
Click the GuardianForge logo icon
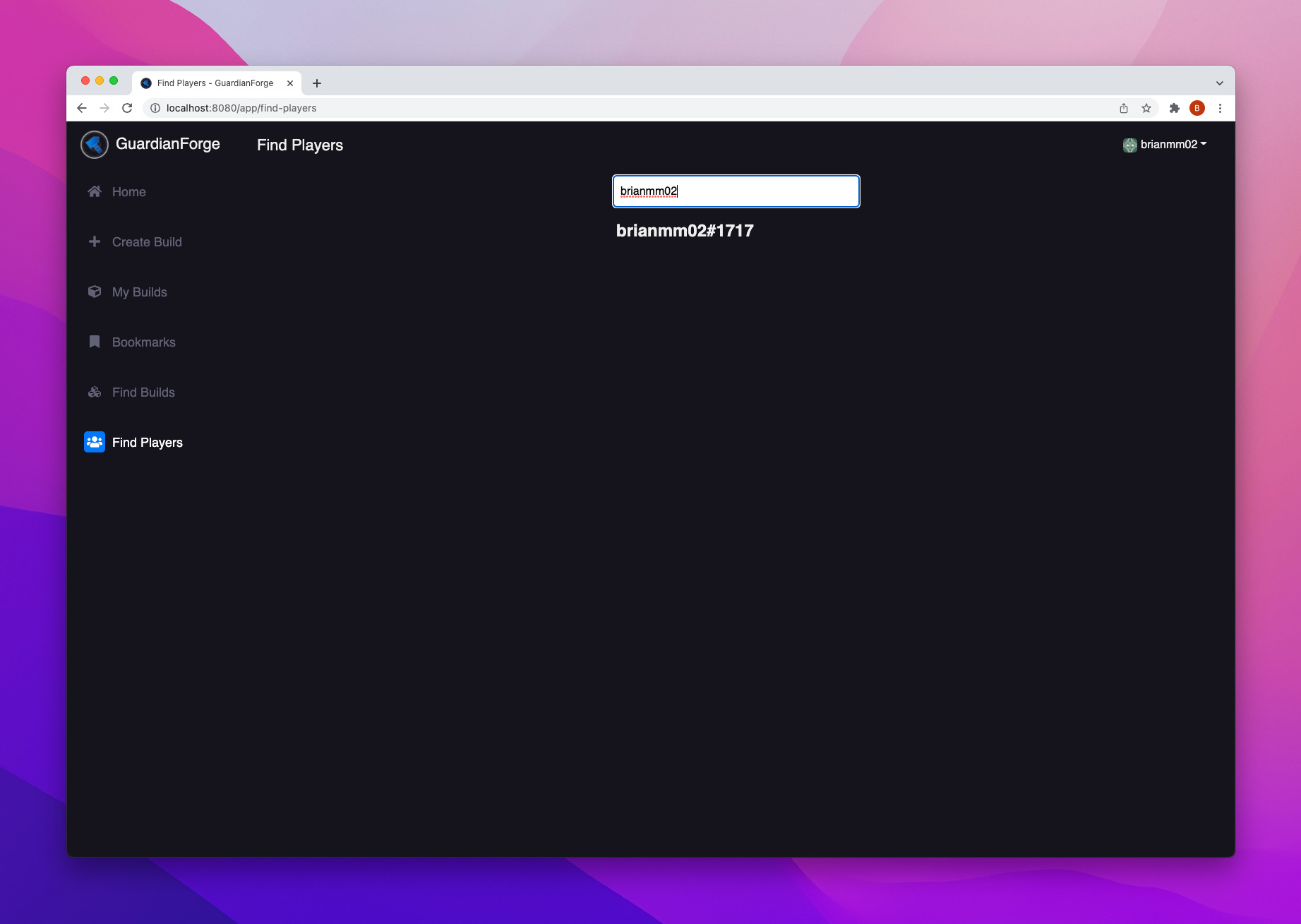coord(94,145)
